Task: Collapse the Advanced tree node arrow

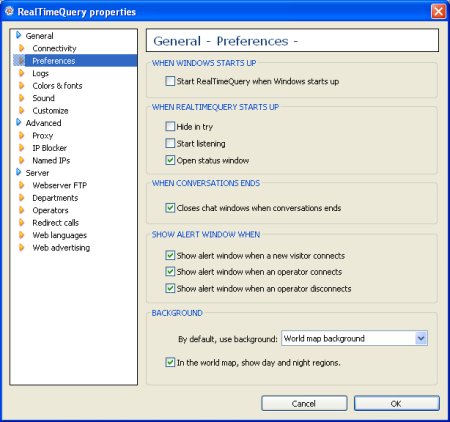Action: 18,123
